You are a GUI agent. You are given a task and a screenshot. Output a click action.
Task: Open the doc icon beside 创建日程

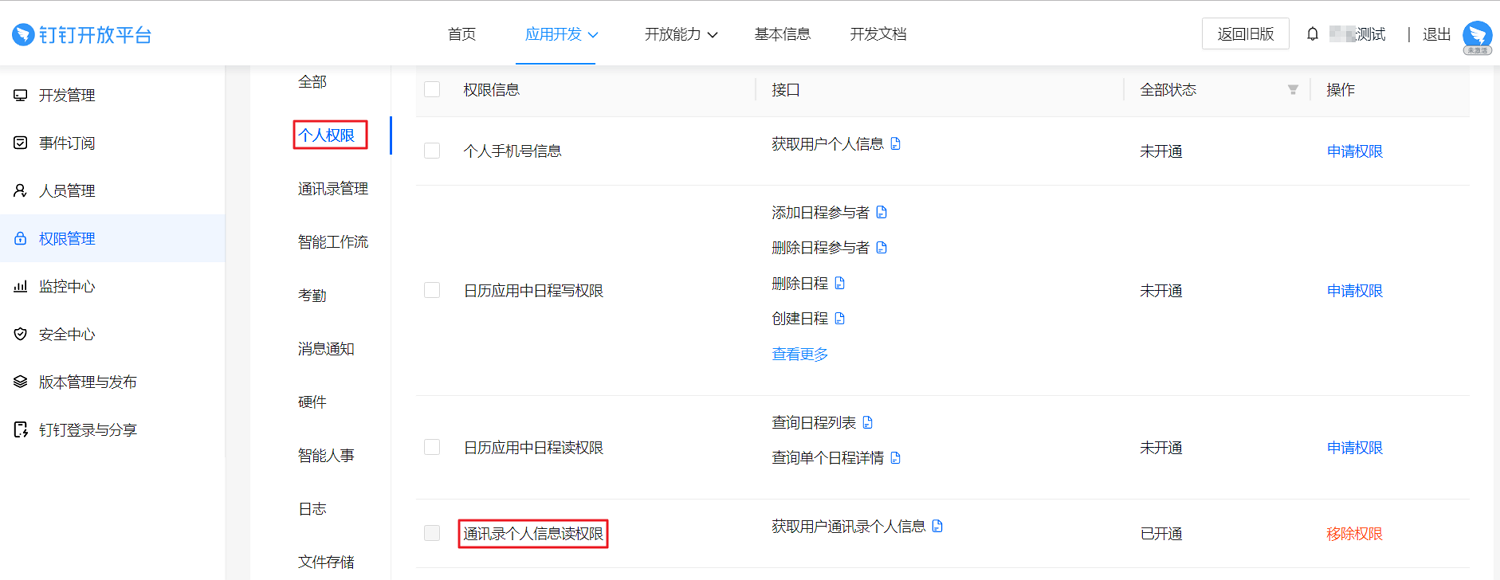coord(839,319)
